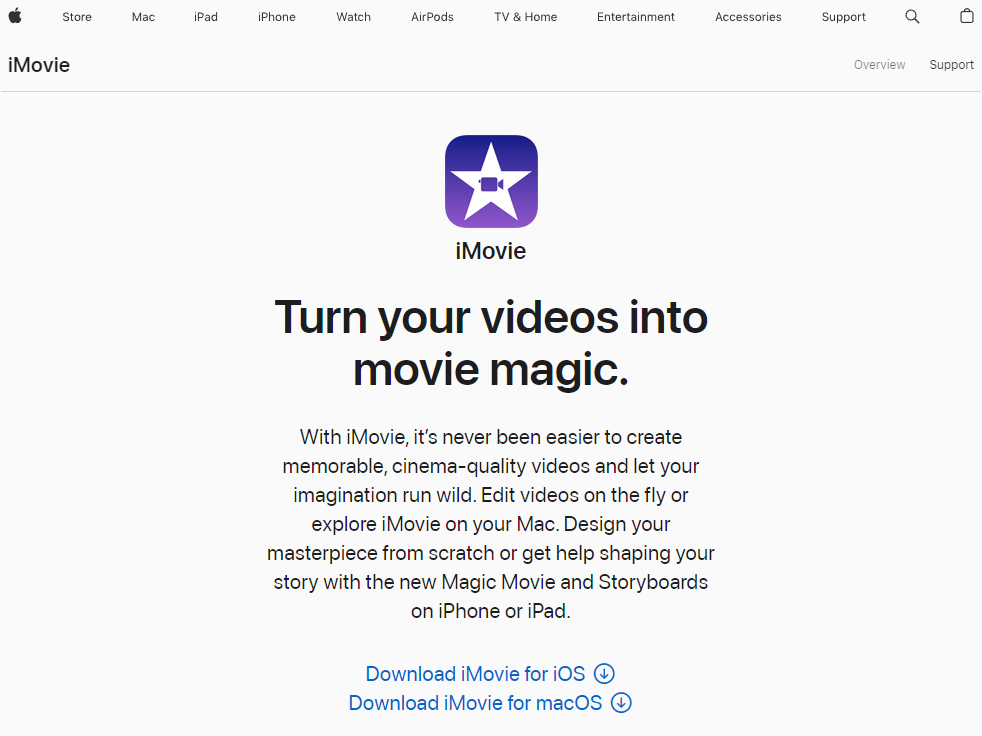982x736 pixels.
Task: Click the 'movie magic.' headline line
Action: (x=491, y=369)
